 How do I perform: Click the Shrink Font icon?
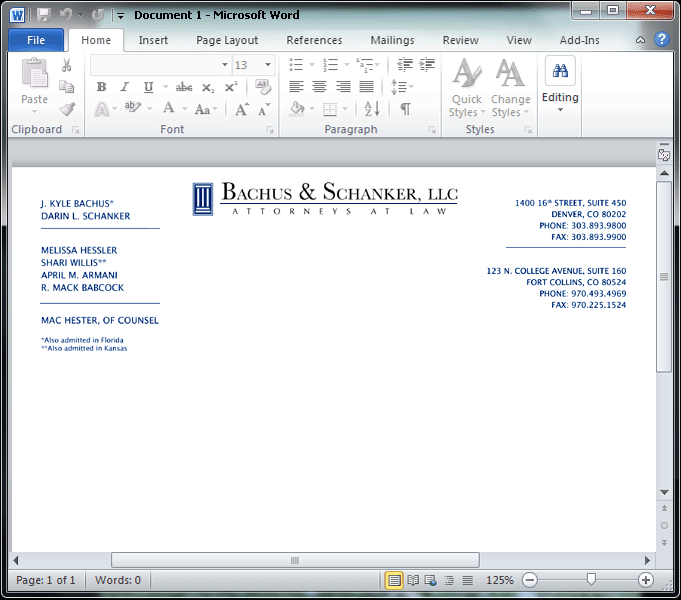point(264,109)
